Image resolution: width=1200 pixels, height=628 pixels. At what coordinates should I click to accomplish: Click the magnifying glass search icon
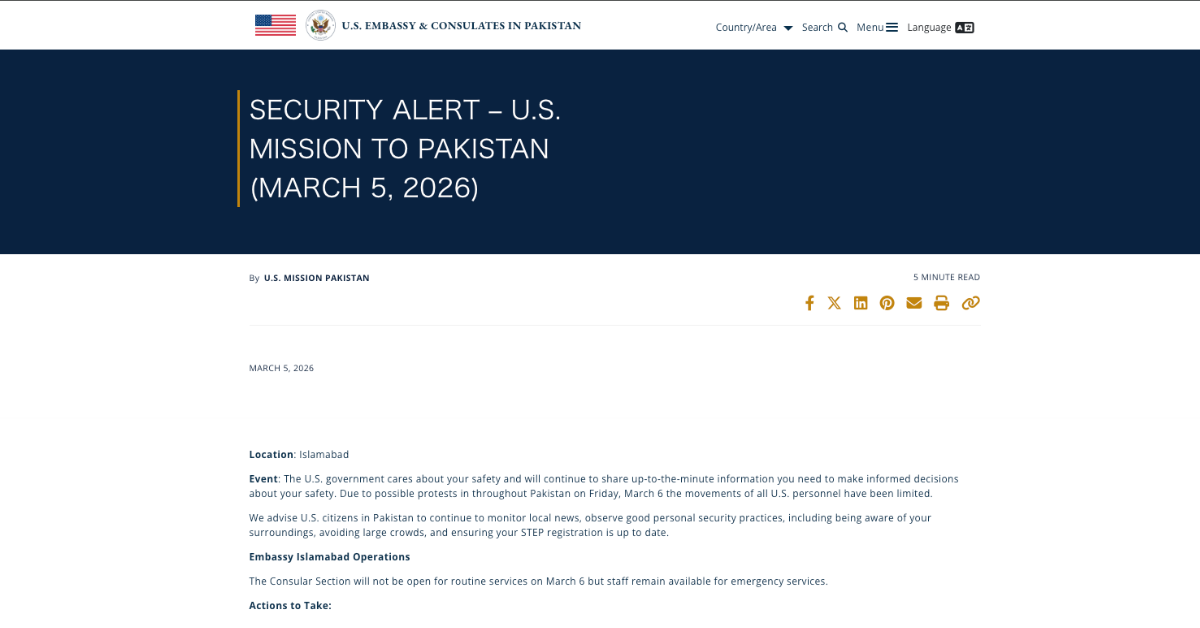click(843, 28)
